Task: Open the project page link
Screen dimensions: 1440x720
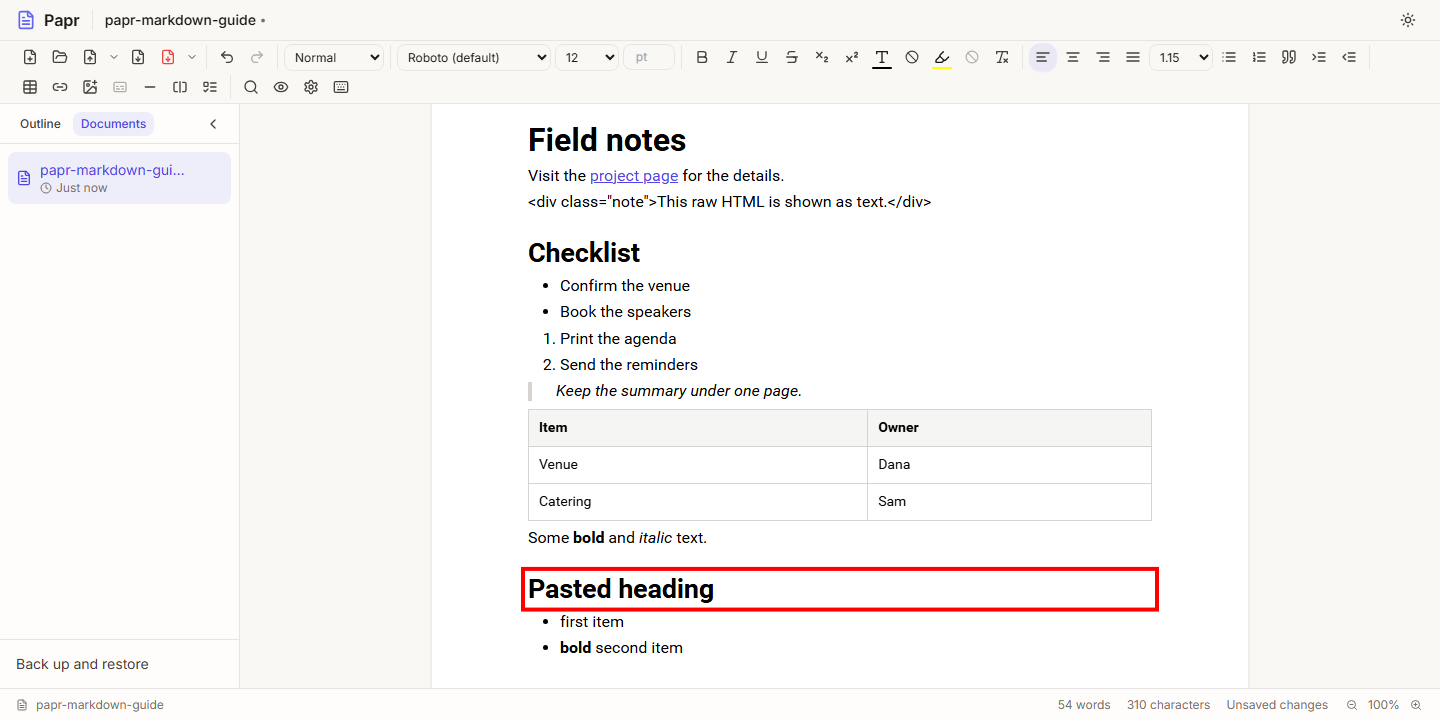Action: point(634,176)
